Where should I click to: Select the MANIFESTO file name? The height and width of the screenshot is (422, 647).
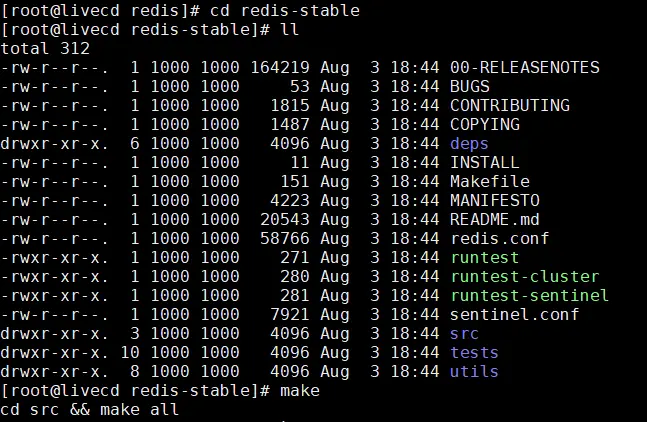pyautogui.click(x=495, y=200)
